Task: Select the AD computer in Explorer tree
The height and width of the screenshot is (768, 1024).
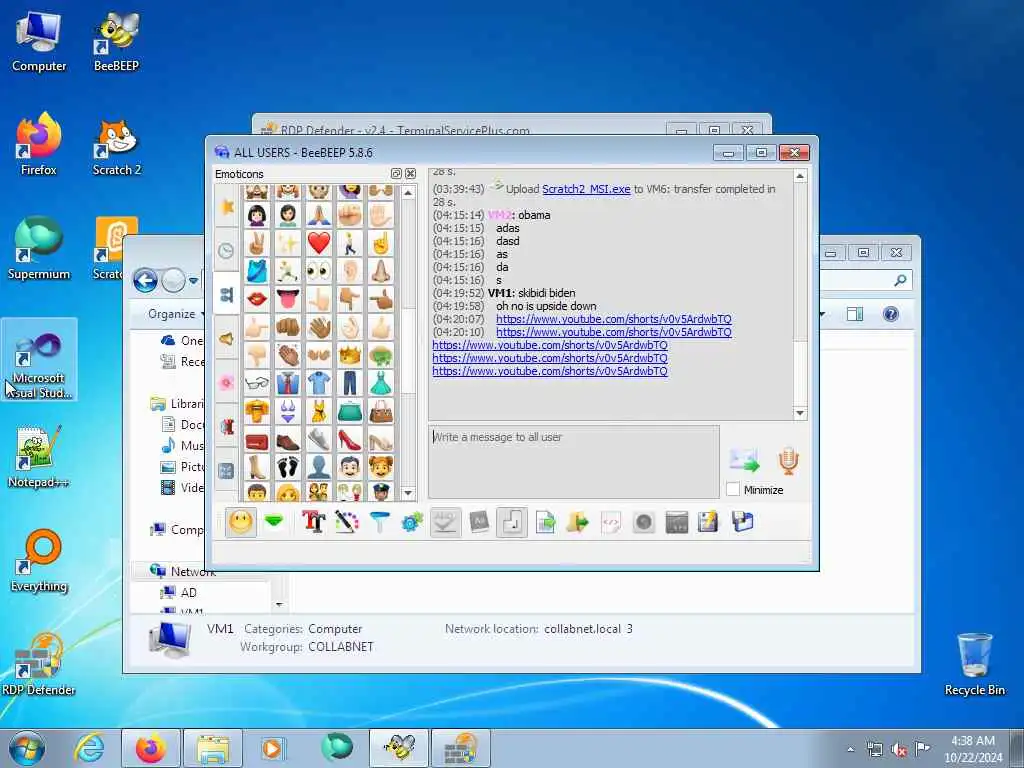Action: [188, 592]
